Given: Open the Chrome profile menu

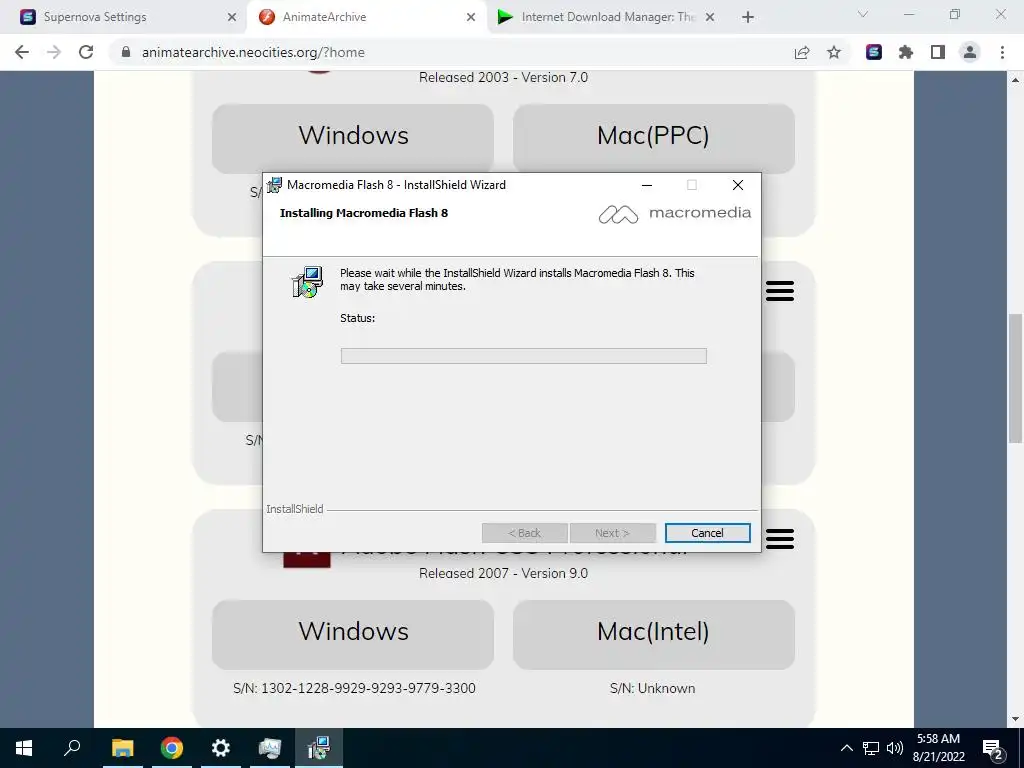Looking at the screenshot, I should pos(970,52).
